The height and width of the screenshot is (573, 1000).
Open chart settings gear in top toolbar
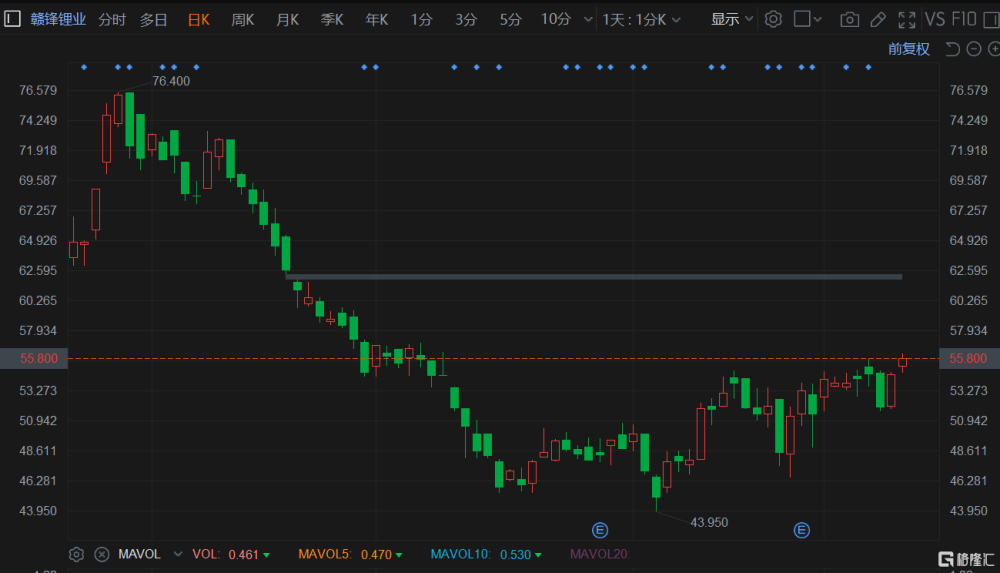coord(773,19)
